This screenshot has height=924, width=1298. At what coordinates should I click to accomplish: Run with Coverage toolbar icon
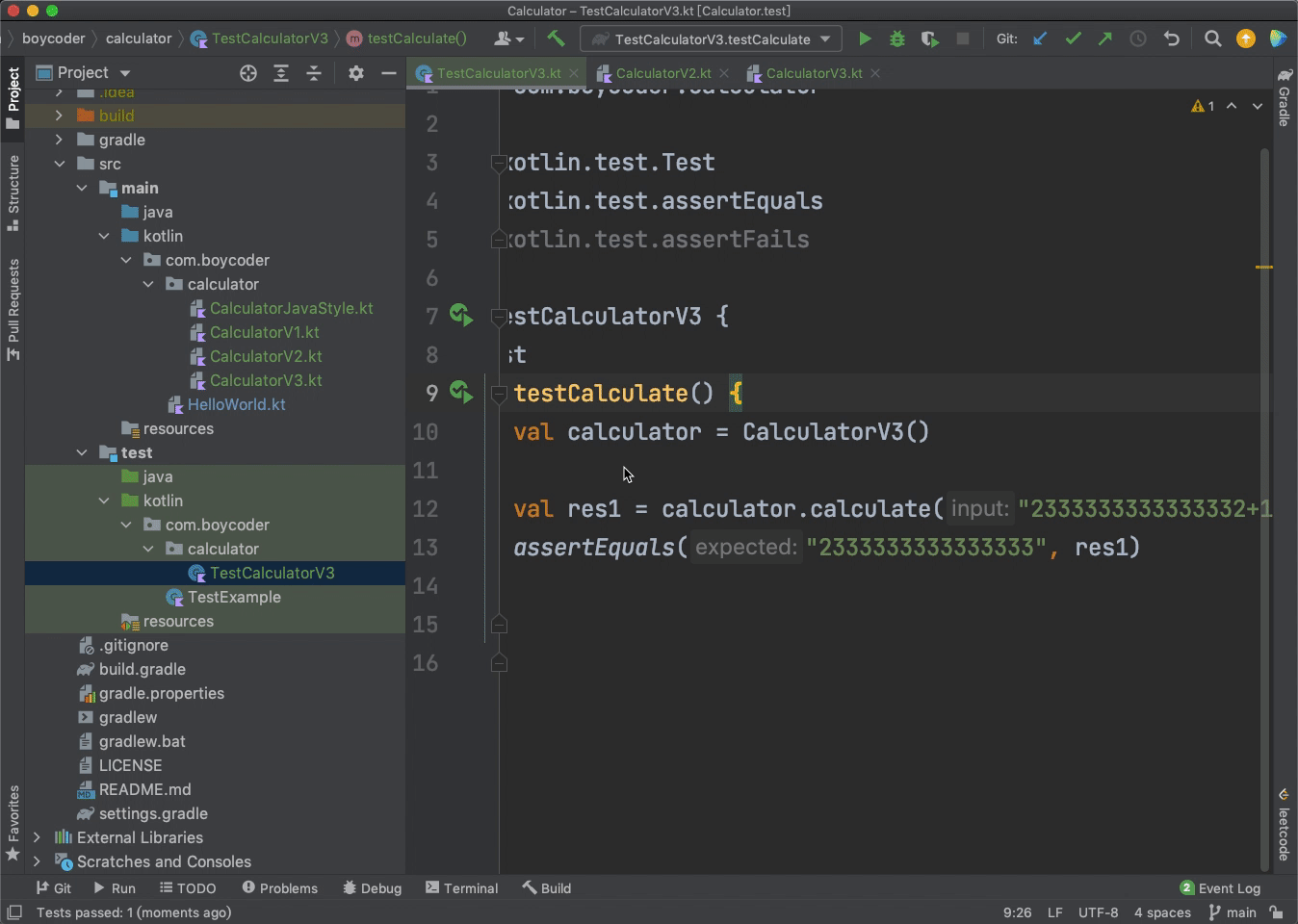click(929, 38)
